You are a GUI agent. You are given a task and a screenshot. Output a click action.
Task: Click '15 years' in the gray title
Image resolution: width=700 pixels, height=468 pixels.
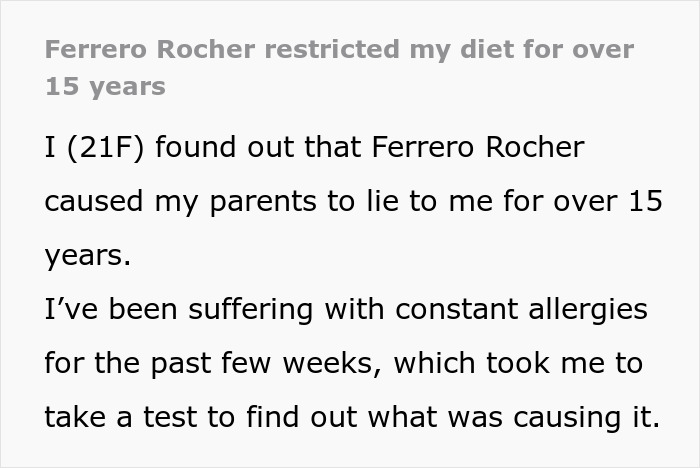104,86
